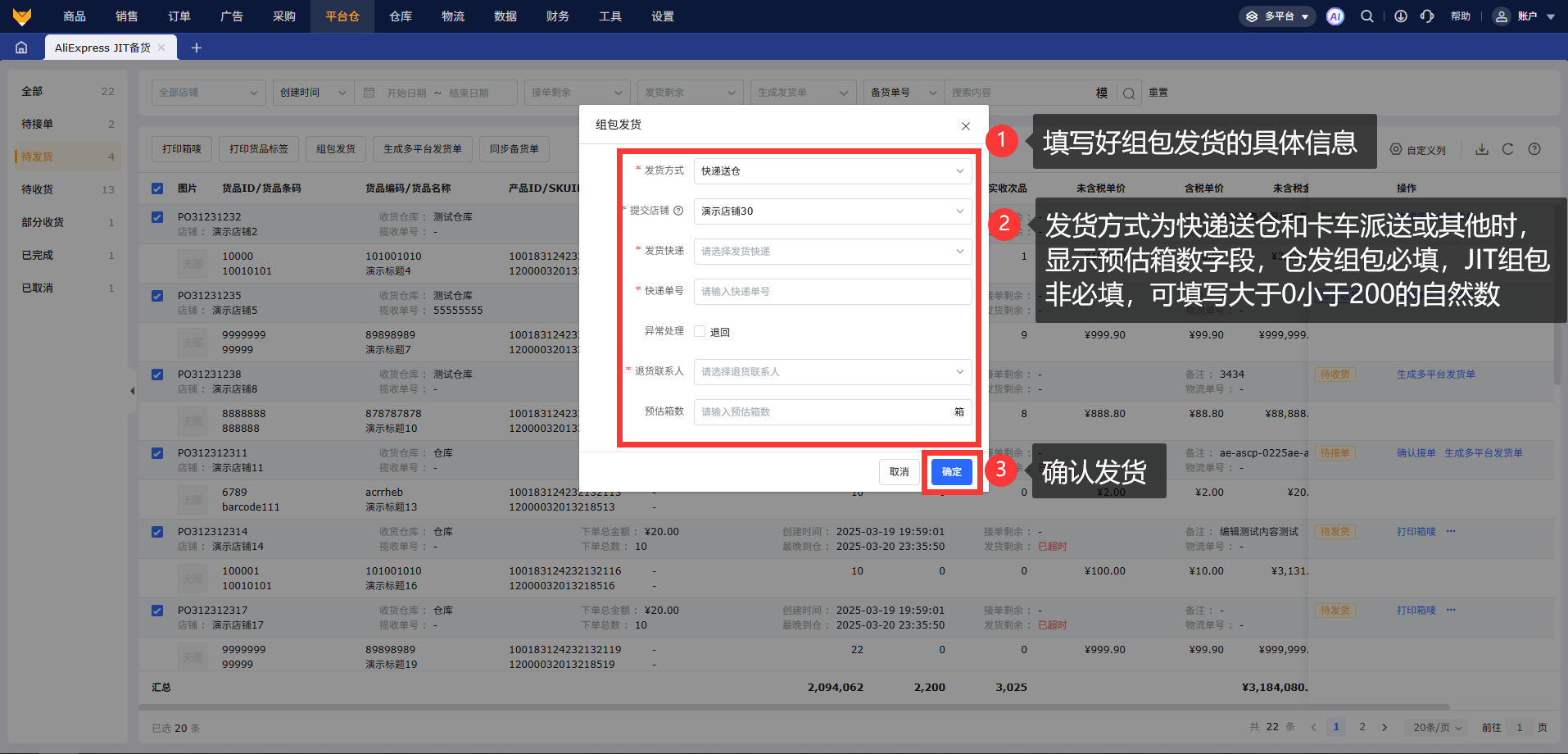This screenshot has height=754, width=1568.
Task: Open the 发货方式 dropdown showing 快递送仓
Action: point(832,171)
